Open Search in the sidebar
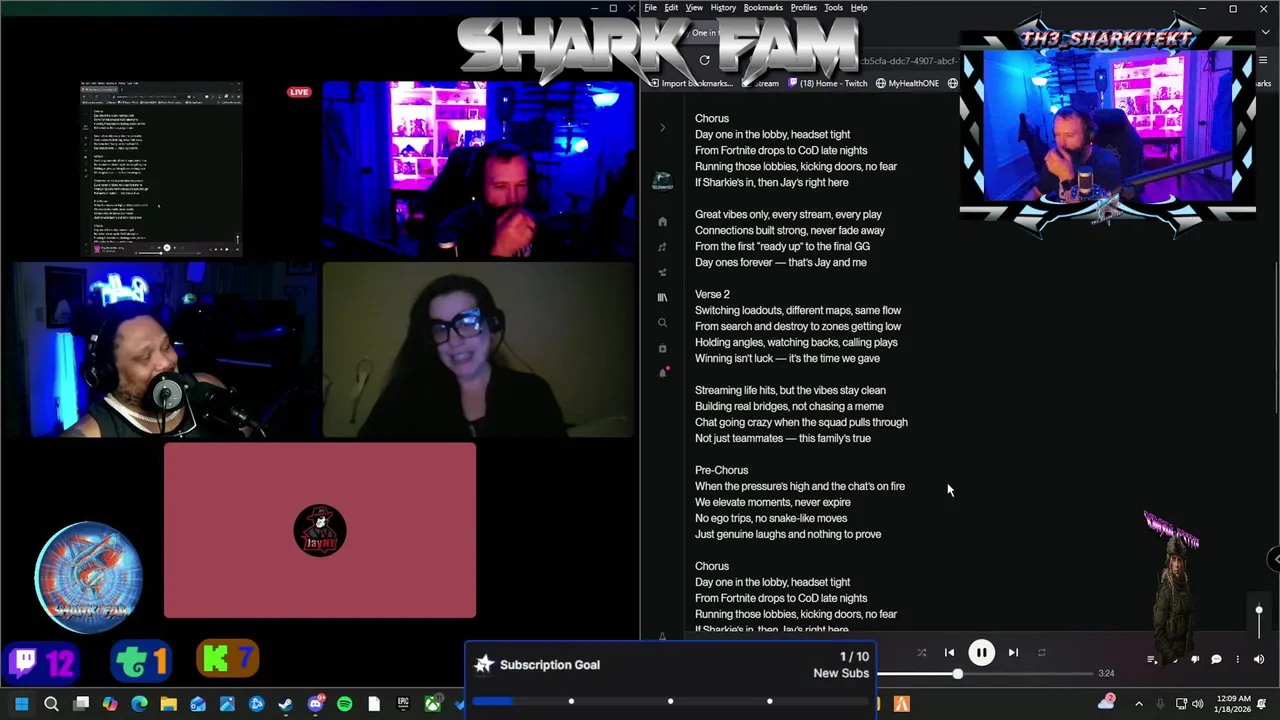The height and width of the screenshot is (720, 1280). (x=662, y=323)
